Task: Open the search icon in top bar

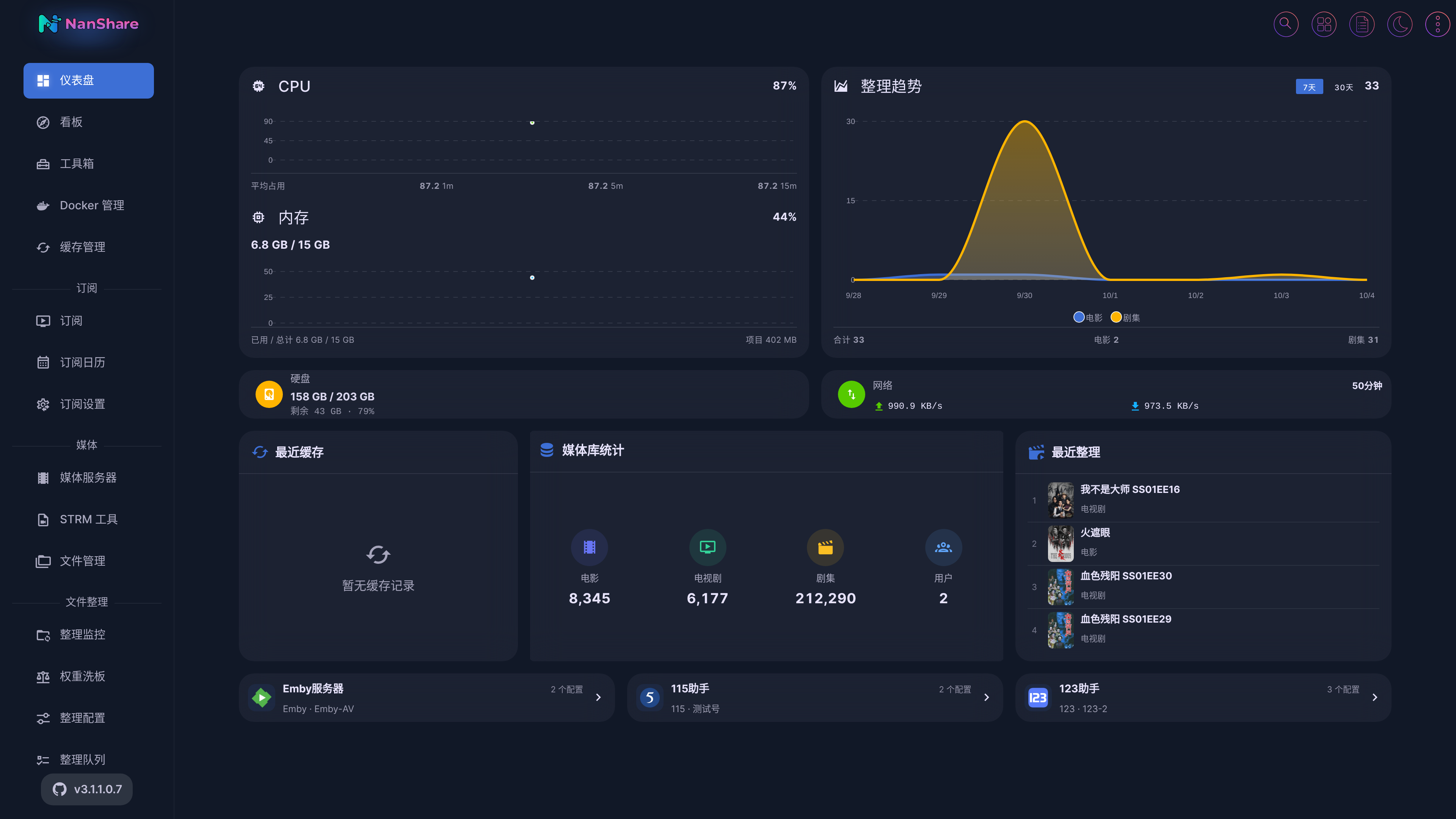Action: click(1285, 24)
